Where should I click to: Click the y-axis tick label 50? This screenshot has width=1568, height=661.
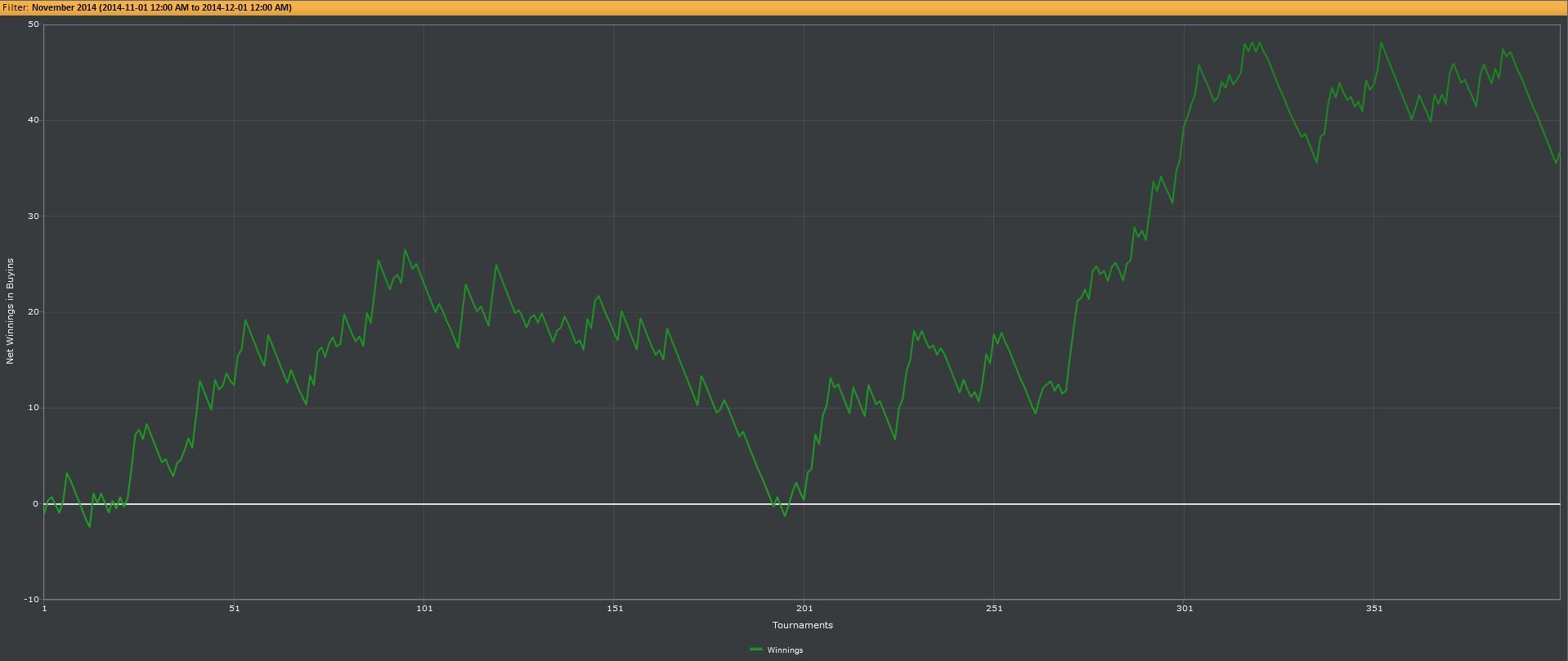(34, 25)
